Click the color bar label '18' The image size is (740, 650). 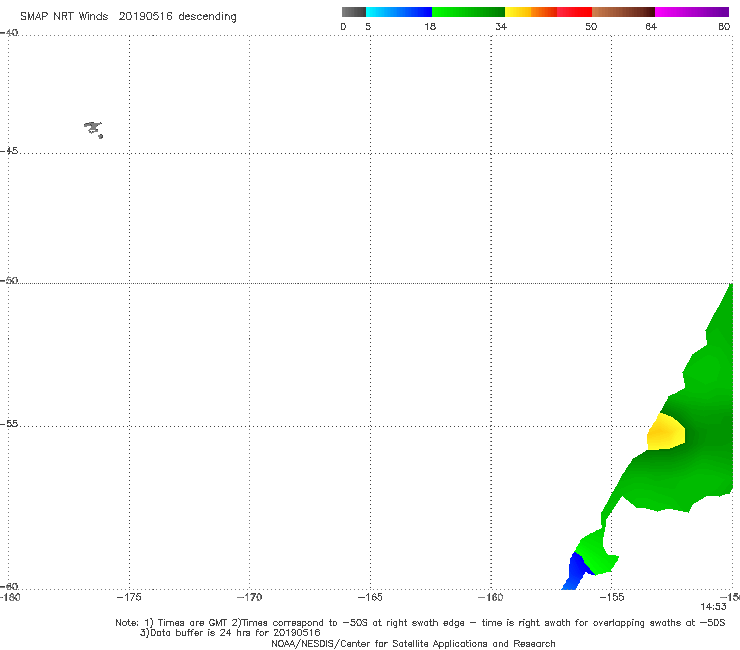pos(430,26)
